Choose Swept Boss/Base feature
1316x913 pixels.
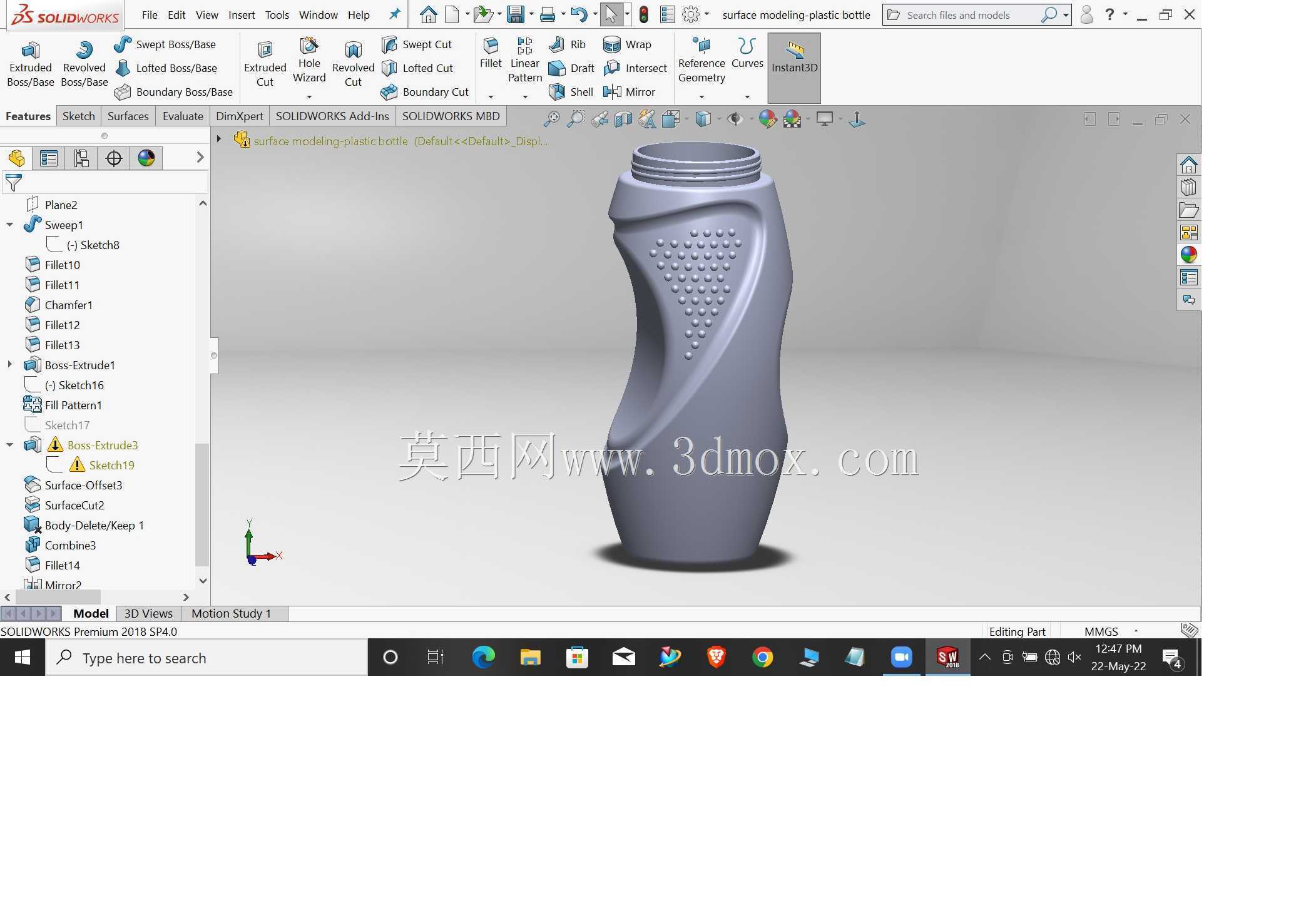click(x=165, y=44)
